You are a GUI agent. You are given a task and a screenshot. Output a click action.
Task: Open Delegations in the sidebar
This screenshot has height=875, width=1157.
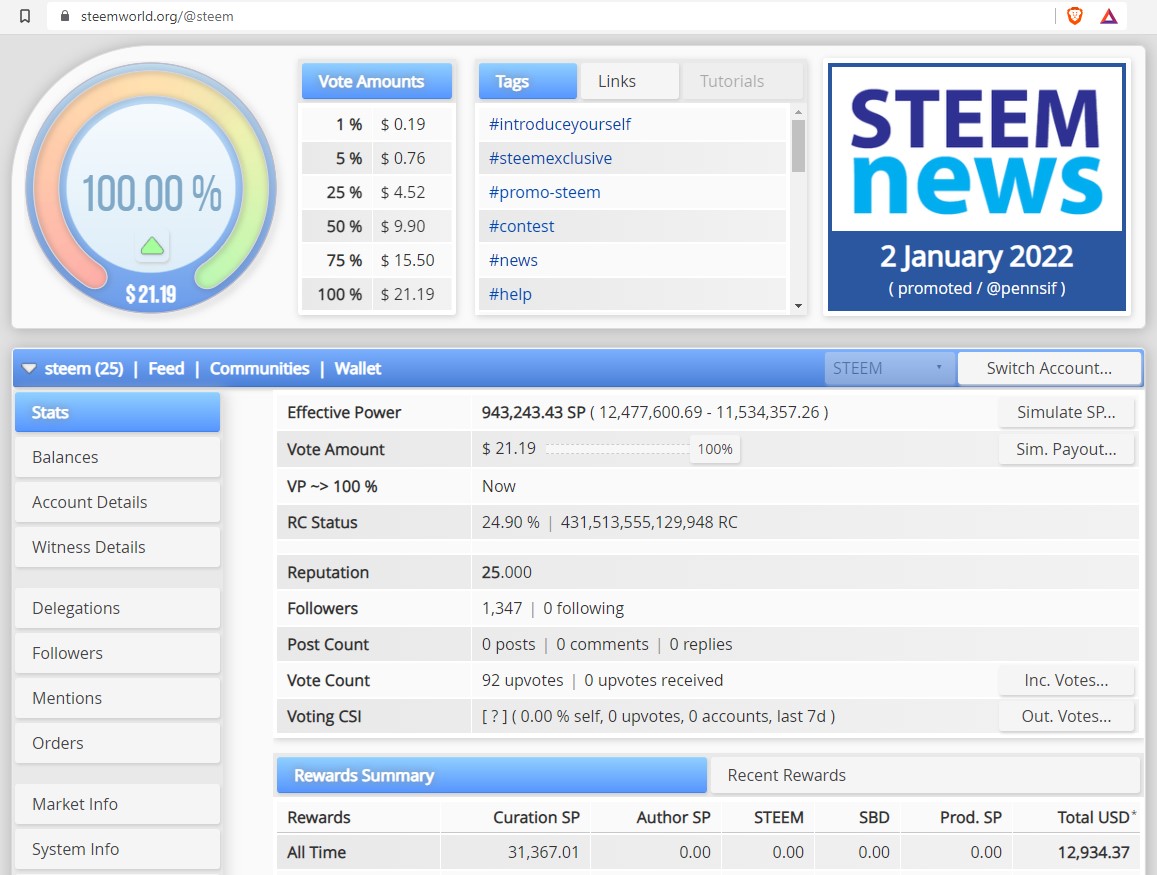point(117,609)
